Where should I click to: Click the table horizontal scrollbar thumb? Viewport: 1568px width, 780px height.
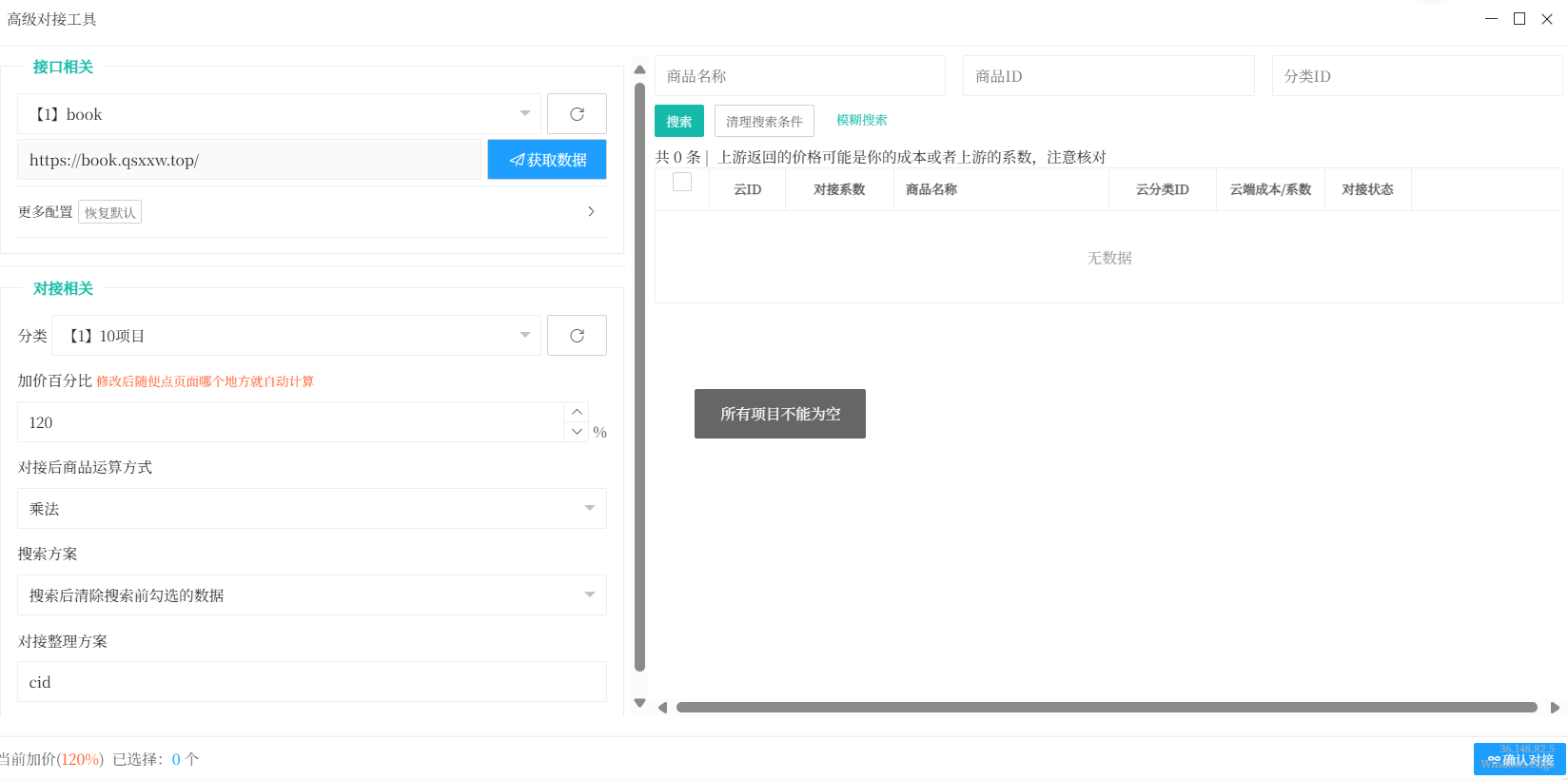1107,708
